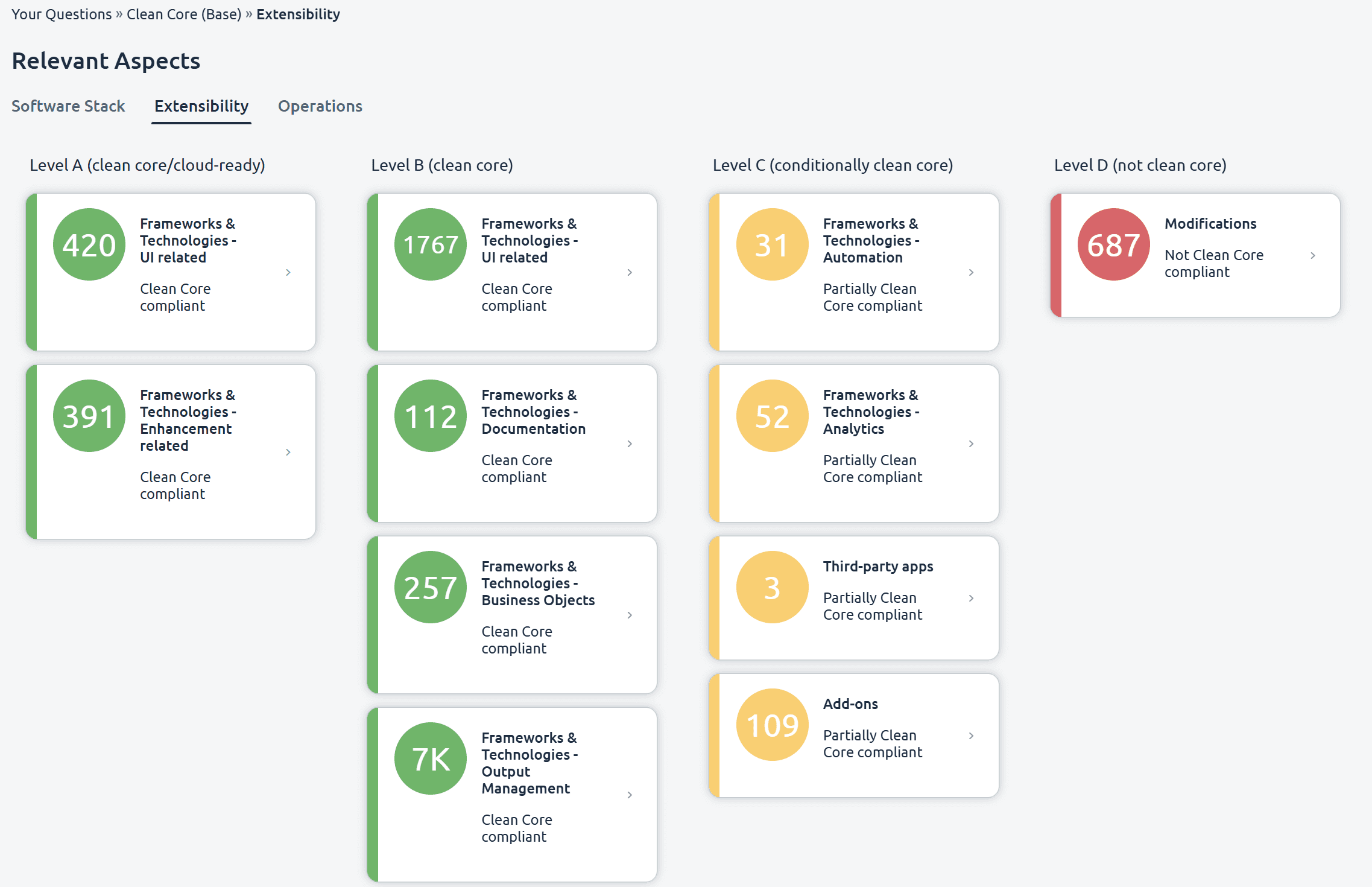Click the green 420 count circle

tap(89, 244)
